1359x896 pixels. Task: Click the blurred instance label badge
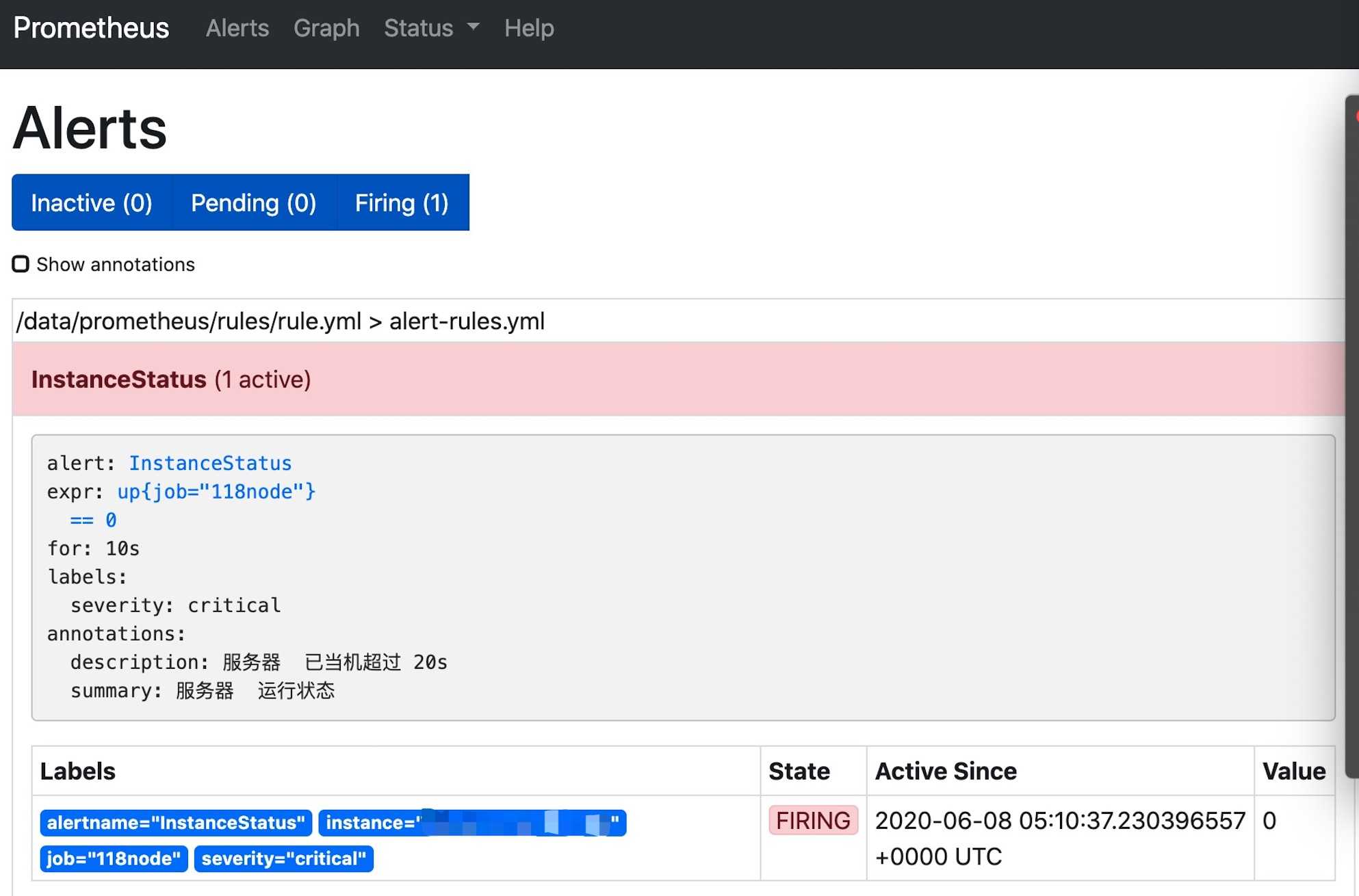click(472, 822)
